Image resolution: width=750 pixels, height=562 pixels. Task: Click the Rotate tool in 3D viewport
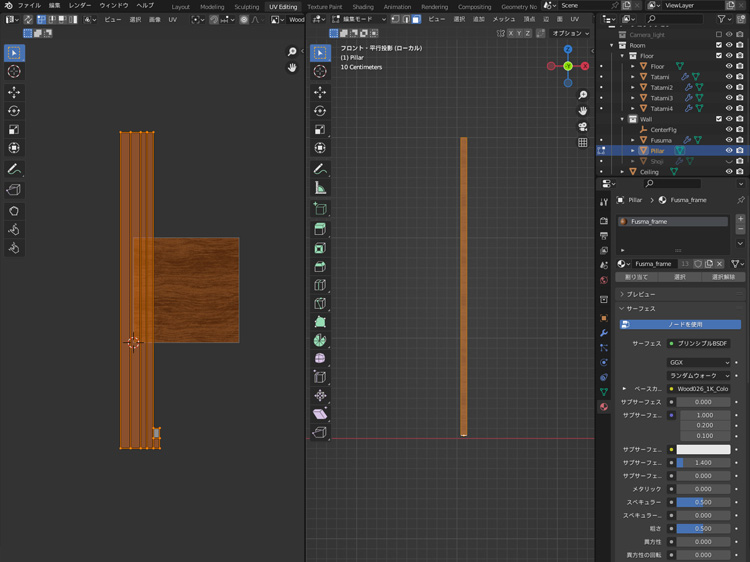point(320,111)
